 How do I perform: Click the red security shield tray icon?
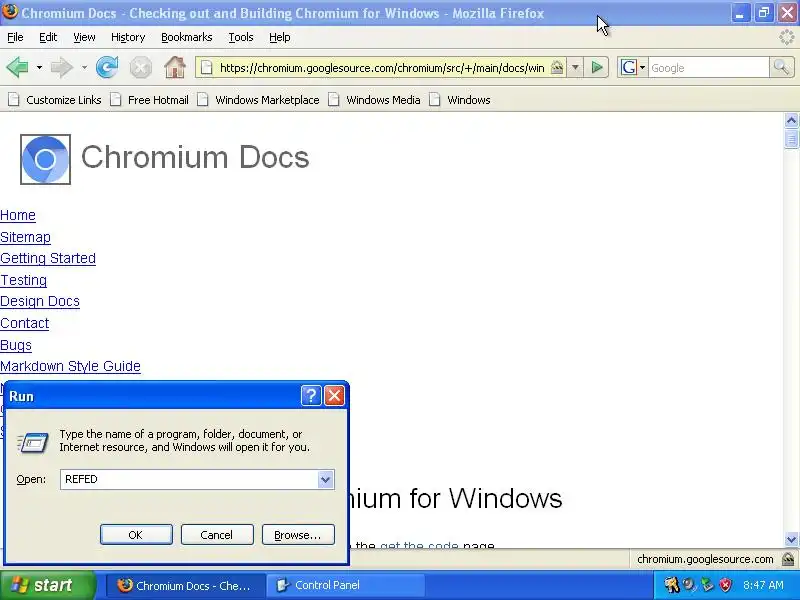(x=725, y=585)
